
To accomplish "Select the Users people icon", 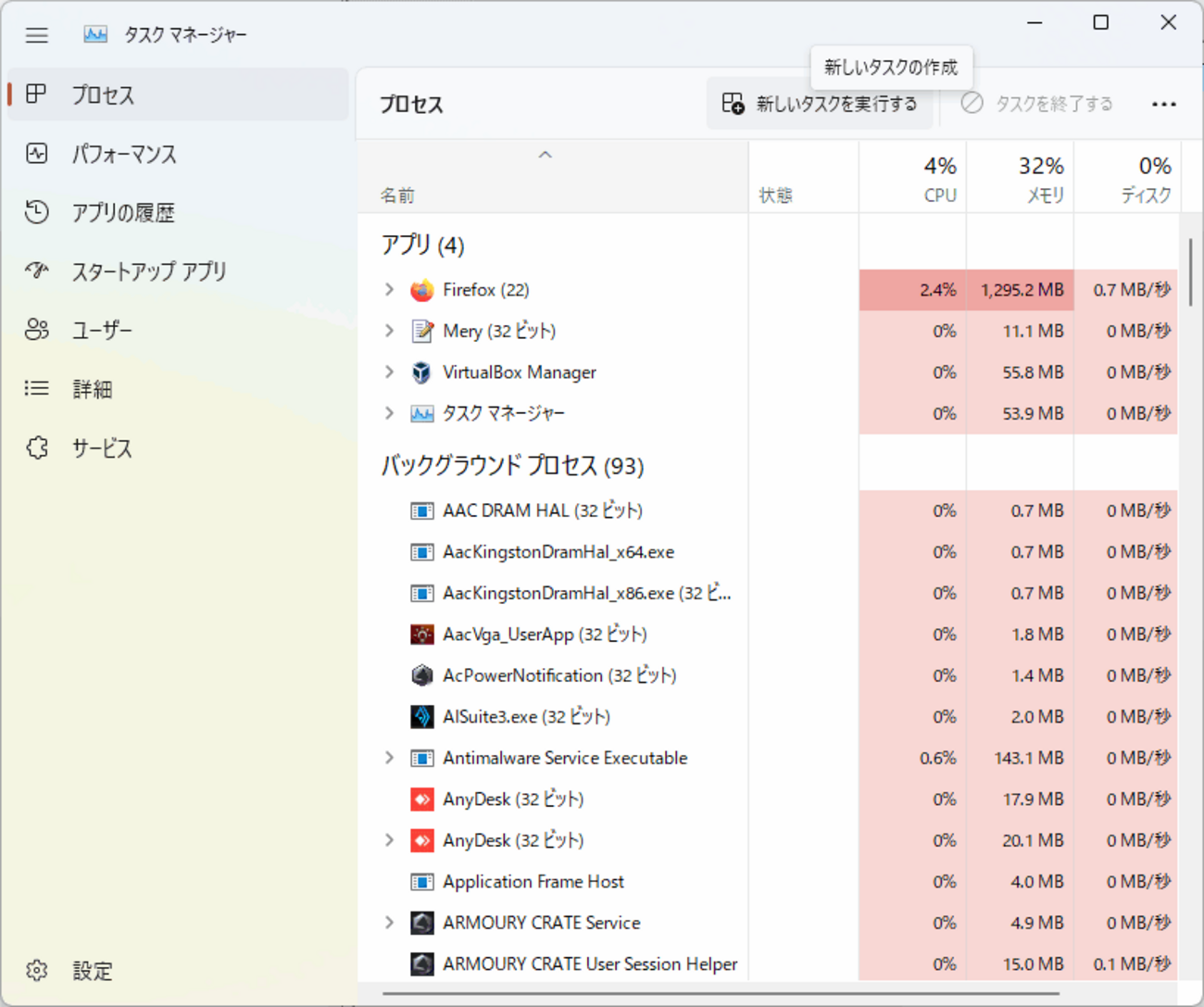I will (x=37, y=330).
